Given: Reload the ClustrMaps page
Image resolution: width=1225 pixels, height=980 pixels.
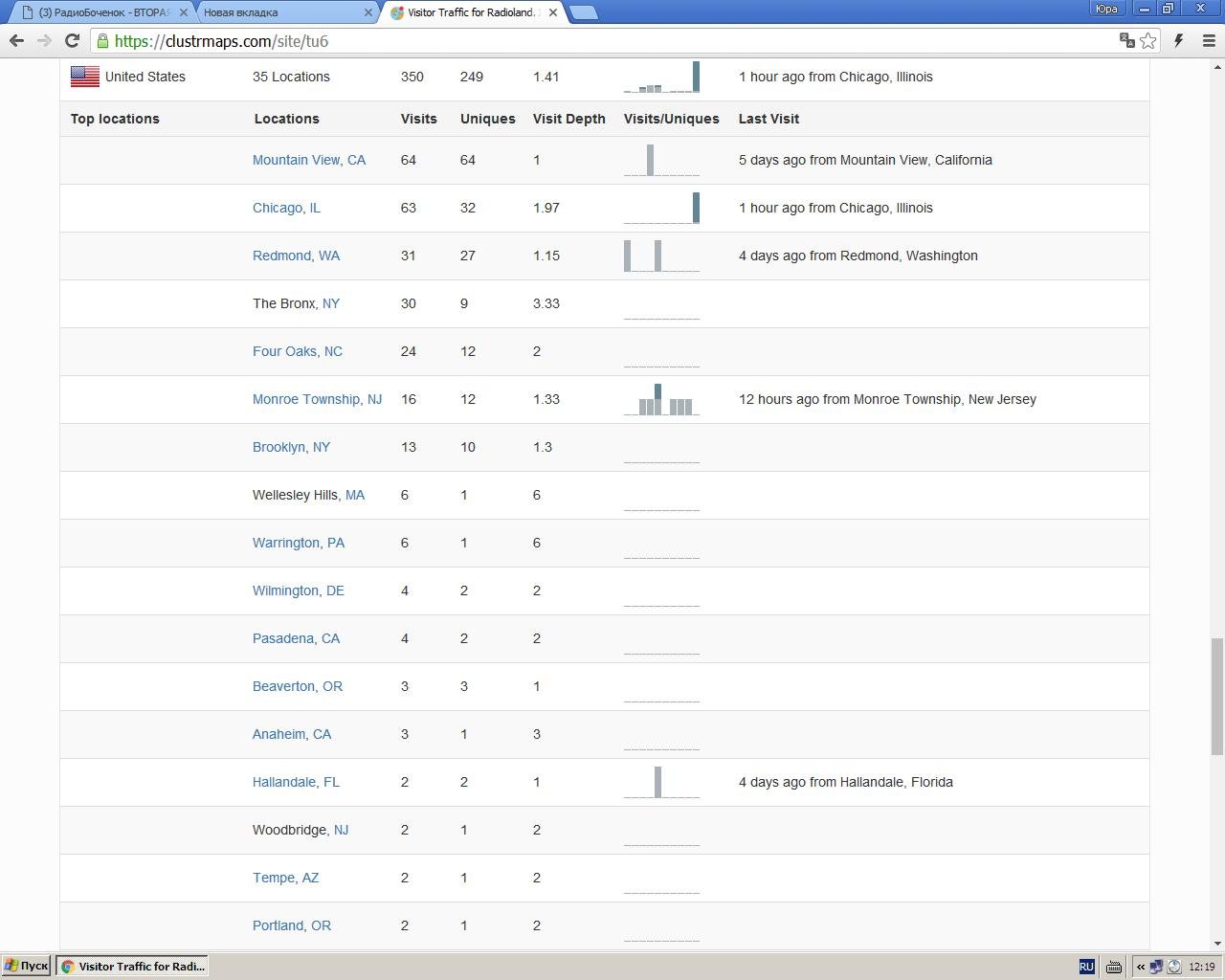Looking at the screenshot, I should click(72, 41).
